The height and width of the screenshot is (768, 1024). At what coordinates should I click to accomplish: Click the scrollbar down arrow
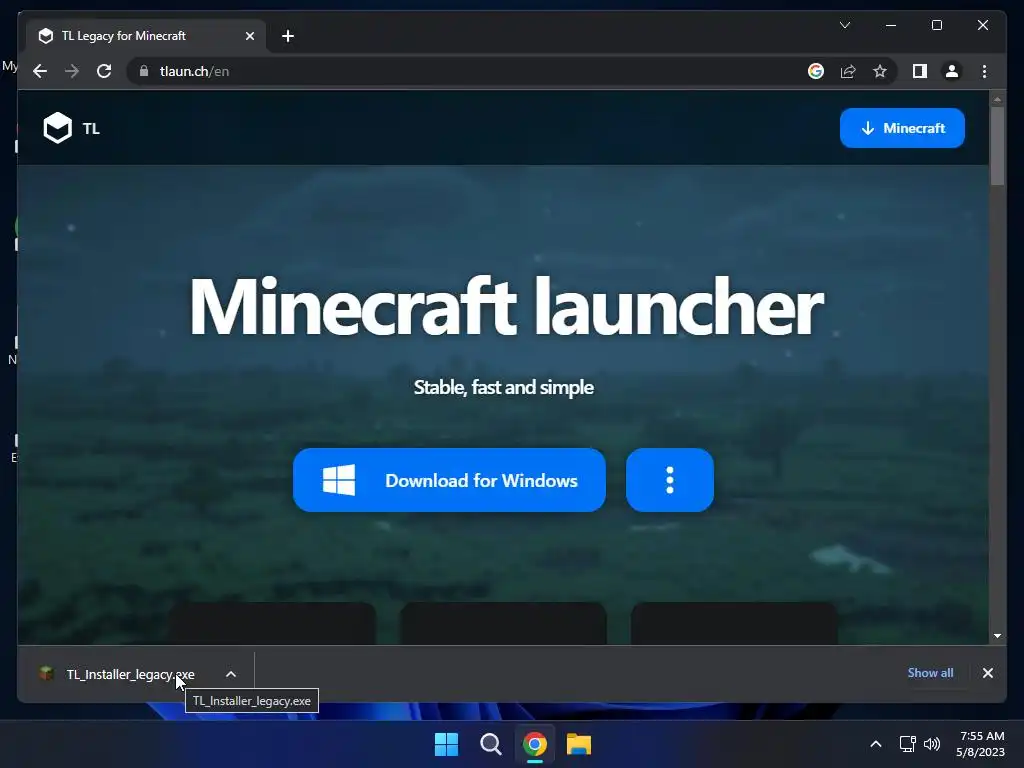[x=997, y=635]
